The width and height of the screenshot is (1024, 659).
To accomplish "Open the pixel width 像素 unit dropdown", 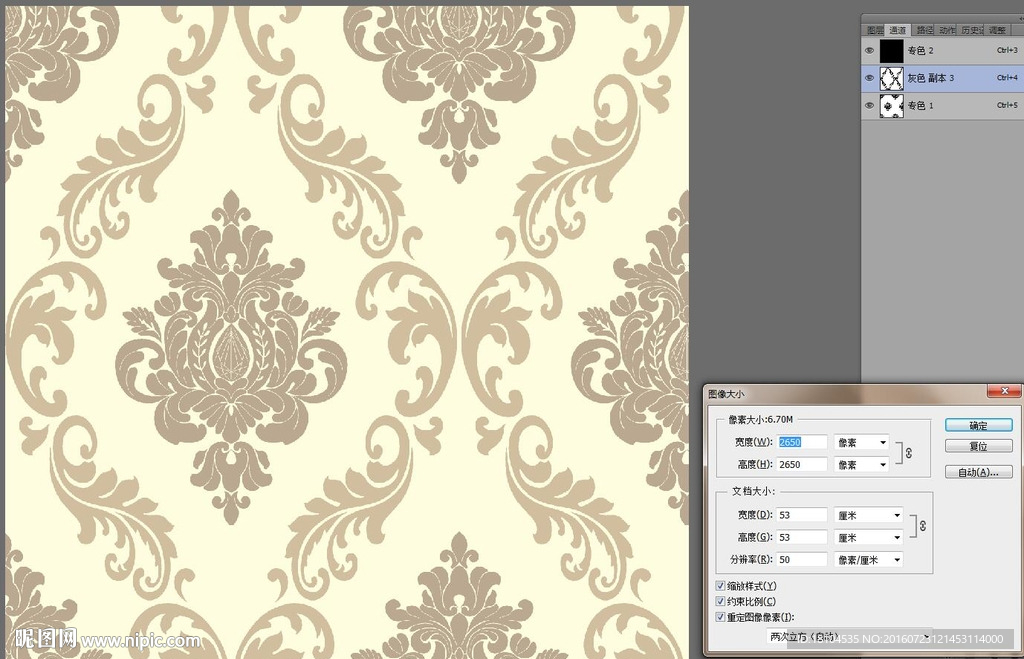I will click(861, 442).
